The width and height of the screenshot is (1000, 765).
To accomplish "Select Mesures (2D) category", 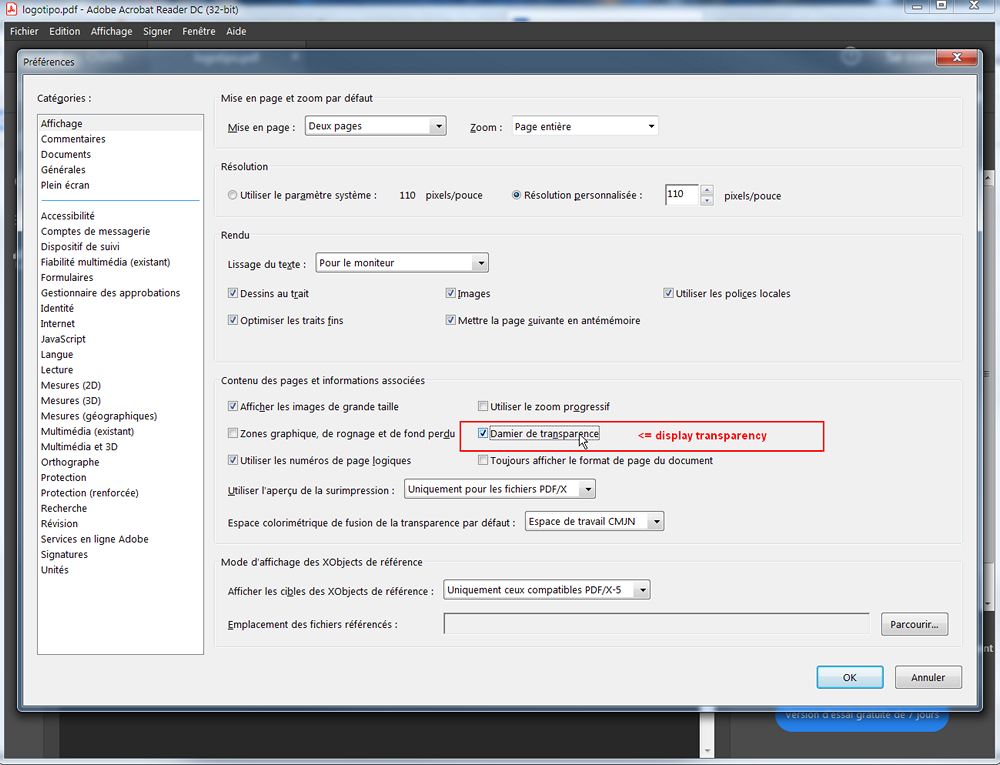I will click(120, 385).
